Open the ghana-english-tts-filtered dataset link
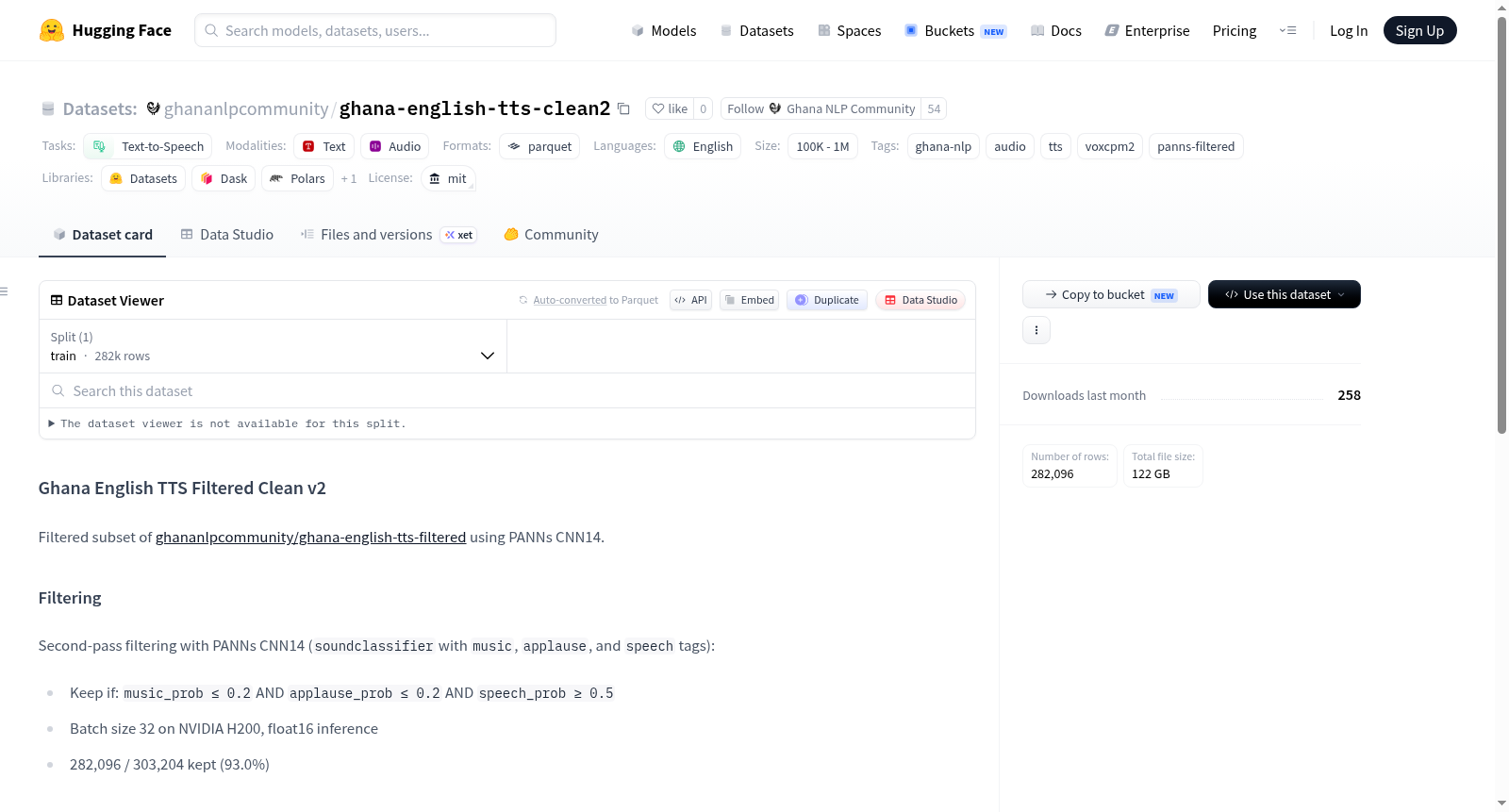1509x812 pixels. pyautogui.click(x=311, y=538)
